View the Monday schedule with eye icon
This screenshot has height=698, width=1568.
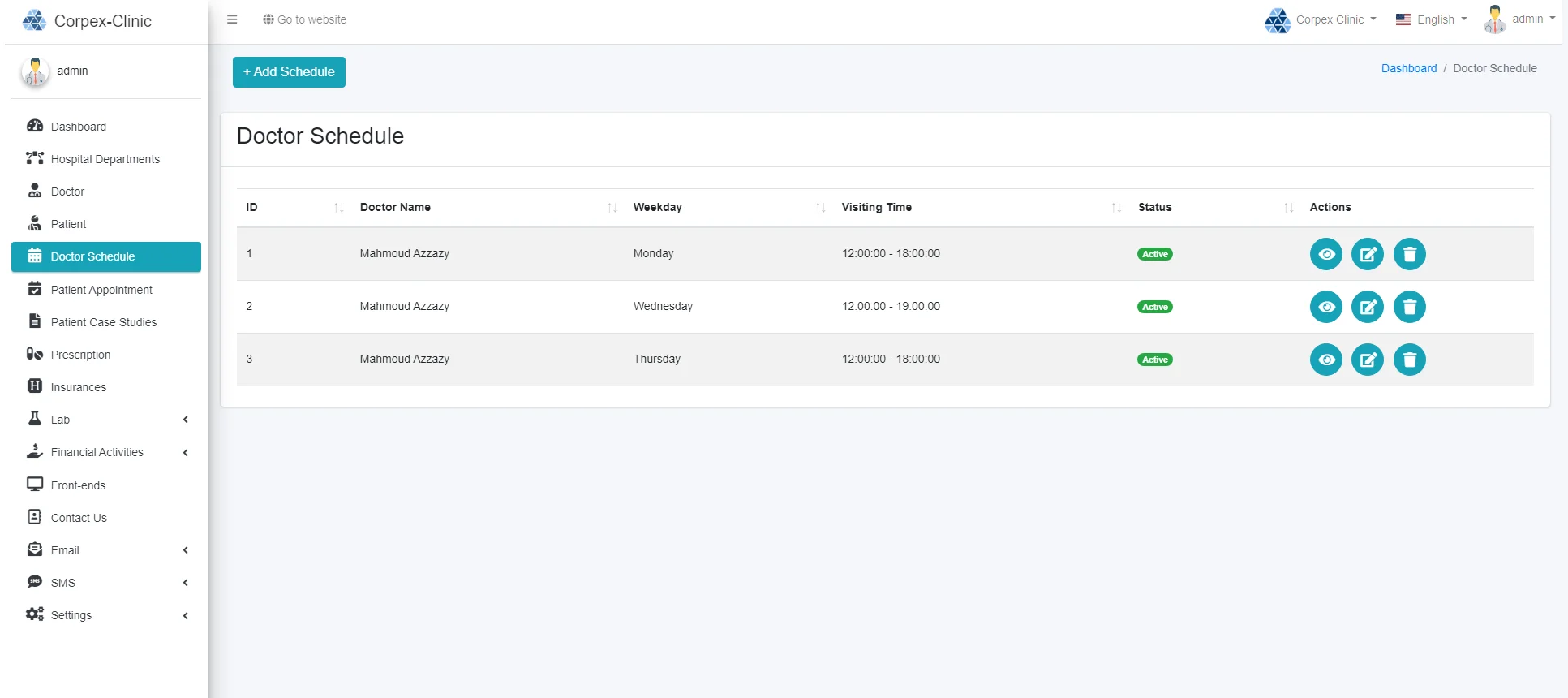pyautogui.click(x=1325, y=254)
